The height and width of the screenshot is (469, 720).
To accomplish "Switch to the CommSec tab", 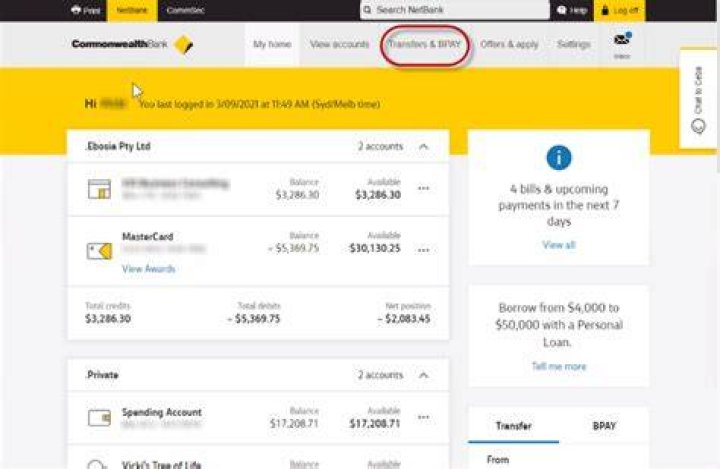I will tap(185, 10).
